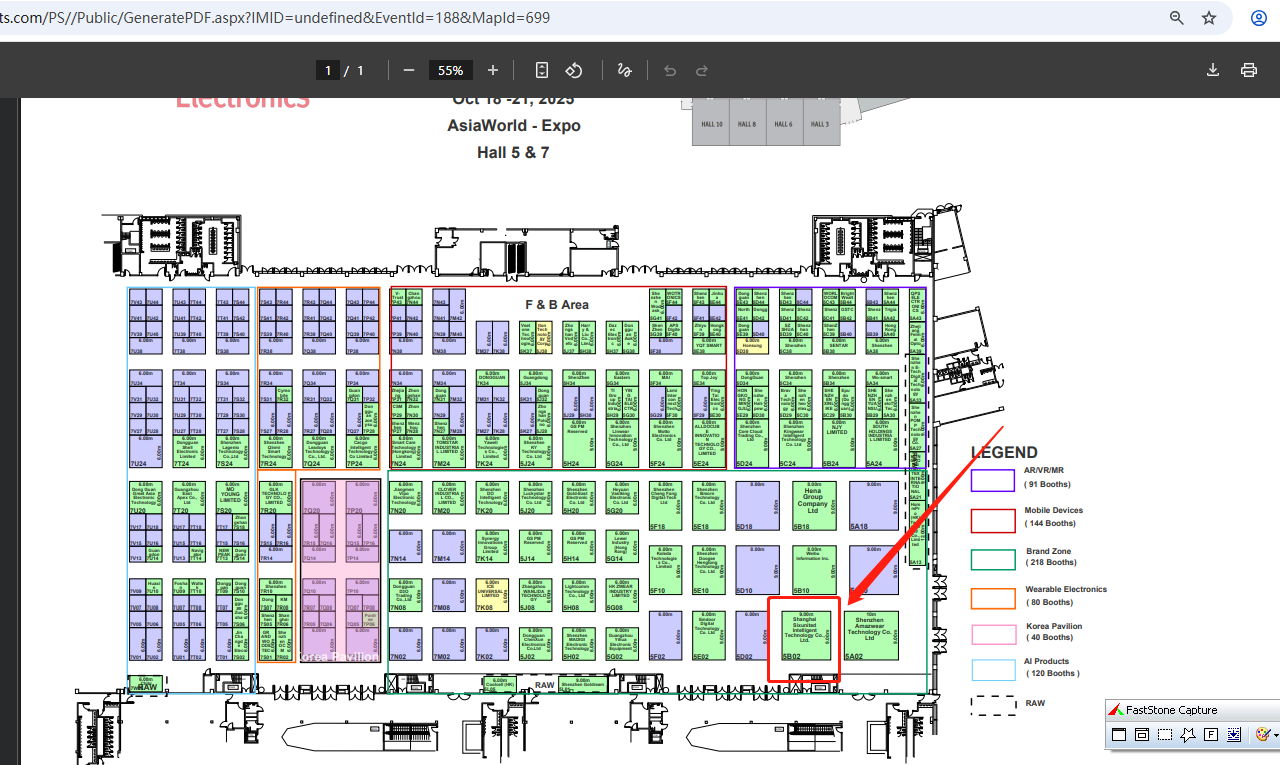1280x765 pixels.
Task: Click Mobile Devices red legend swatch
Action: (992, 520)
